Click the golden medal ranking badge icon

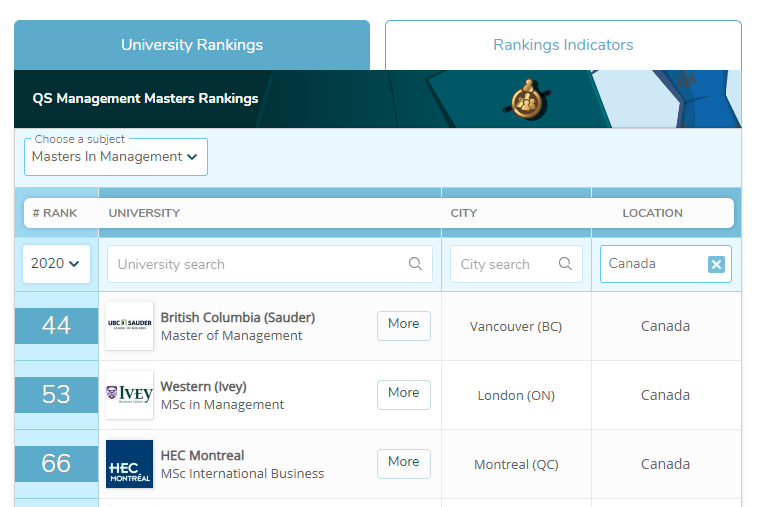click(x=527, y=100)
